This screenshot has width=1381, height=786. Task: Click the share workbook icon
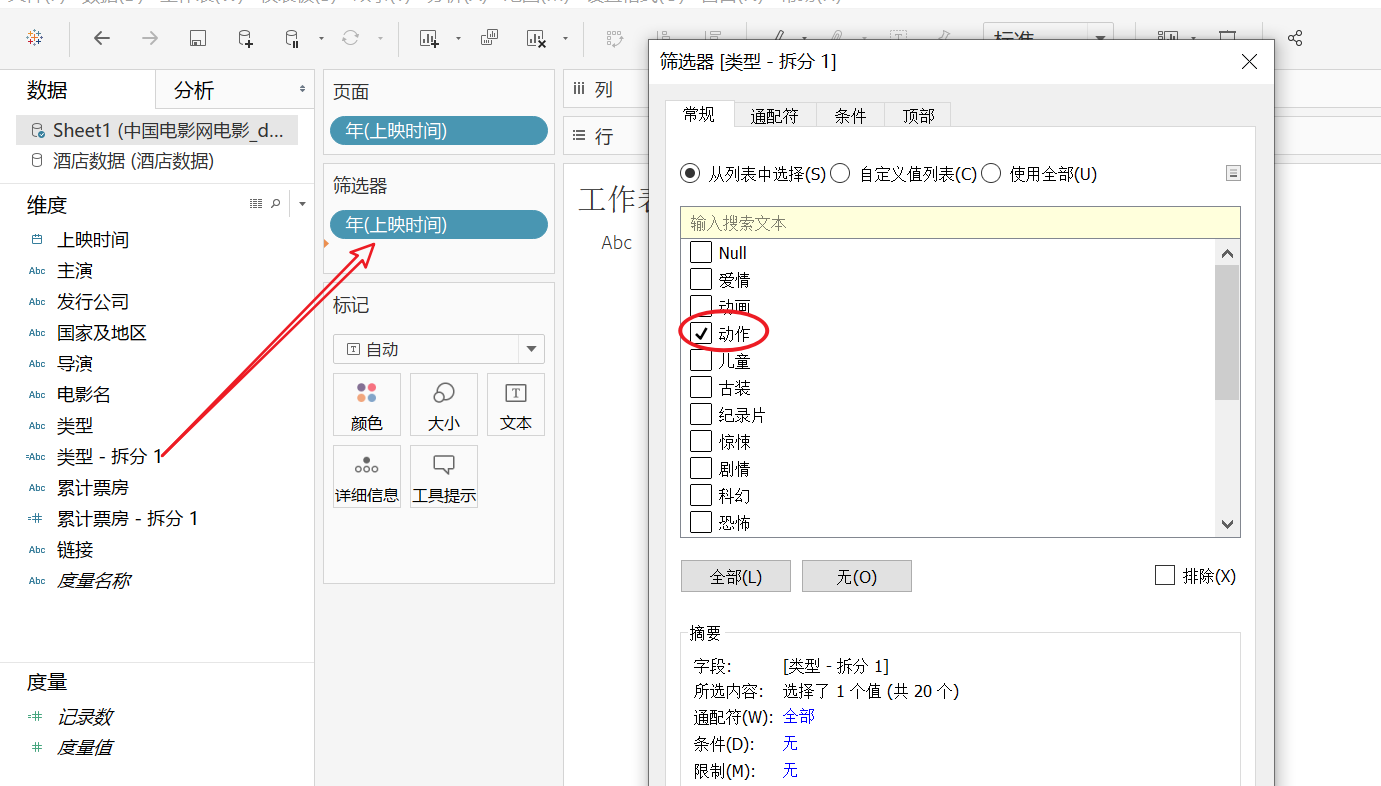coord(1295,38)
